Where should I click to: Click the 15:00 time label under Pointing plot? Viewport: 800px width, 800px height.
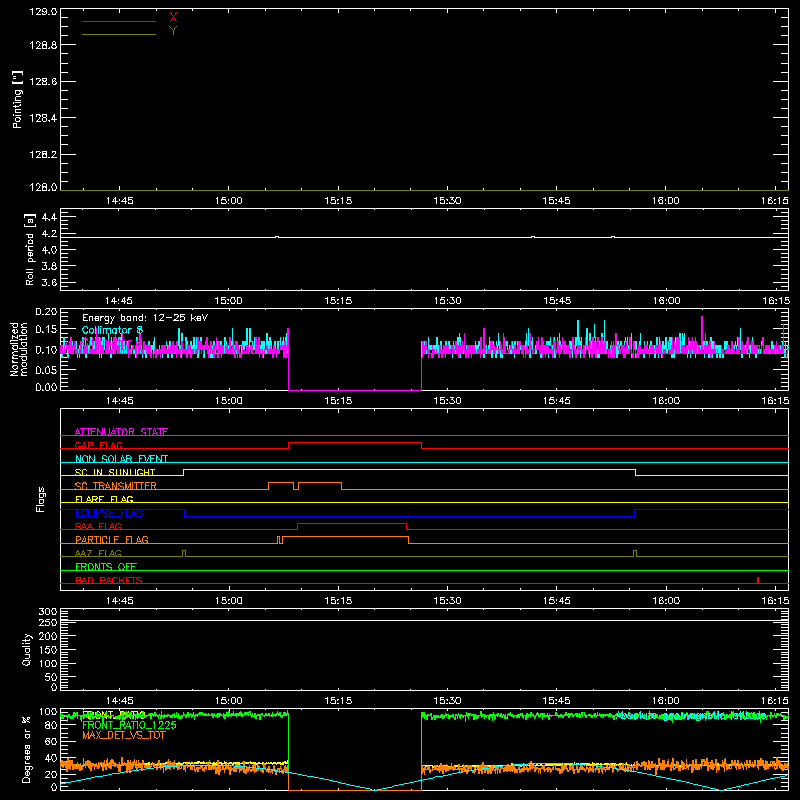tap(229, 201)
